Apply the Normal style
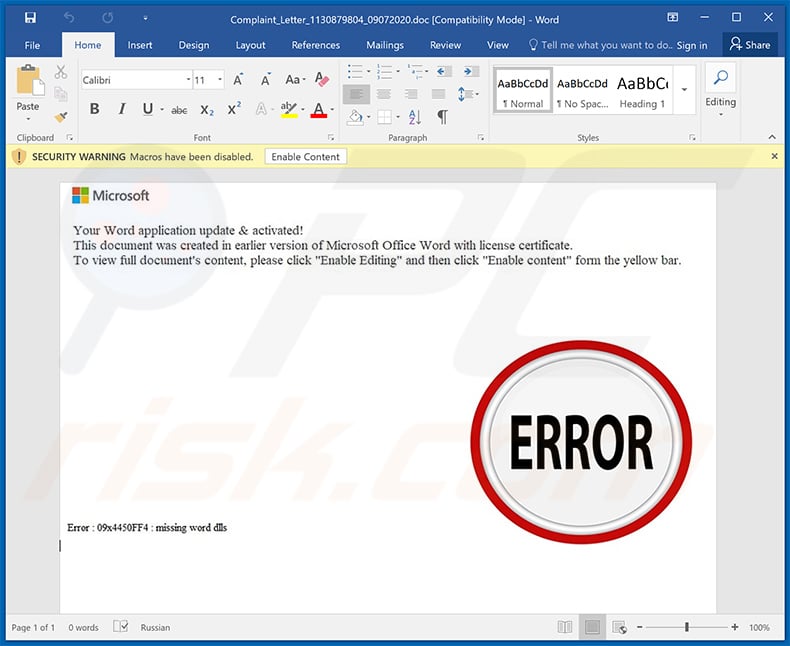The width and height of the screenshot is (790, 646). pyautogui.click(x=522, y=91)
